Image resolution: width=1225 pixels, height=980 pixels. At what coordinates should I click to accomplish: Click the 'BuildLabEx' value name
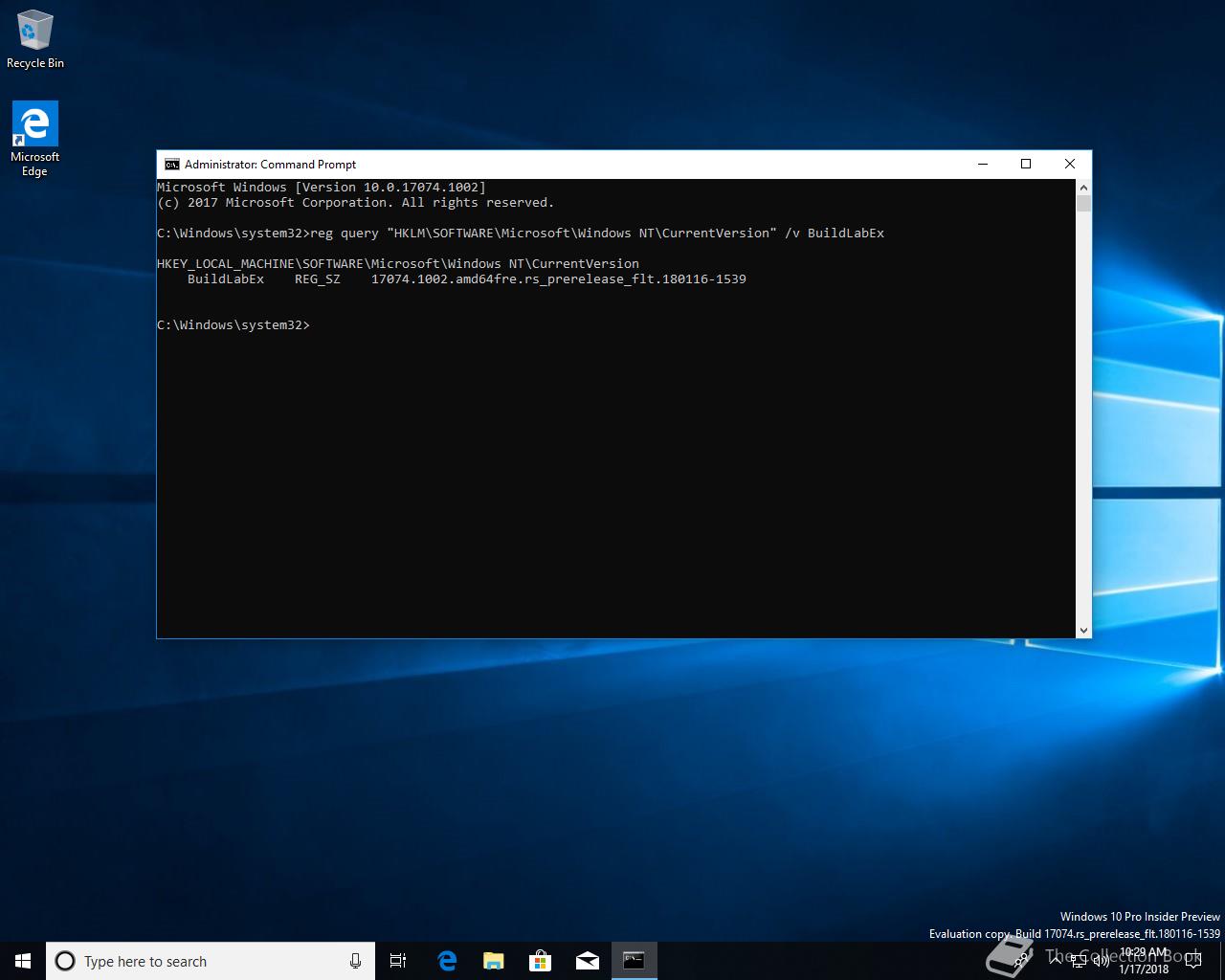pos(226,279)
